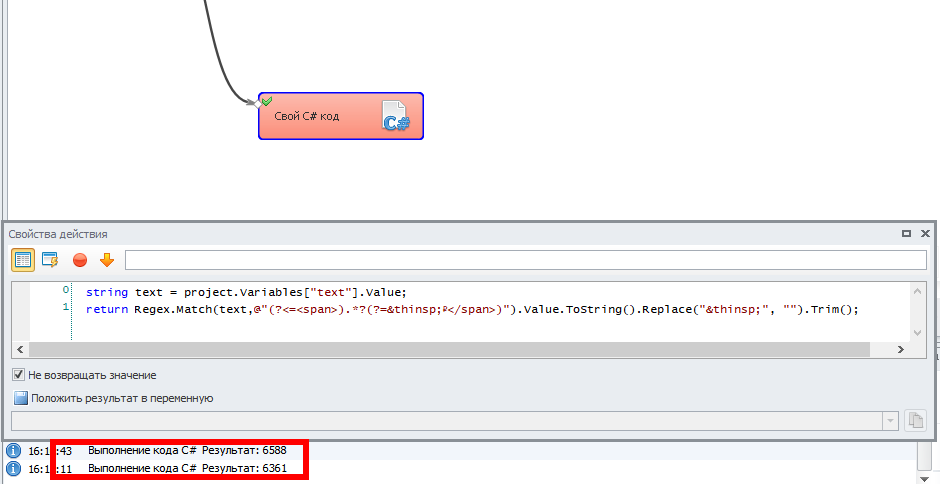Click 'Свойства действия' panel title
The image size is (940, 484).
click(58, 234)
